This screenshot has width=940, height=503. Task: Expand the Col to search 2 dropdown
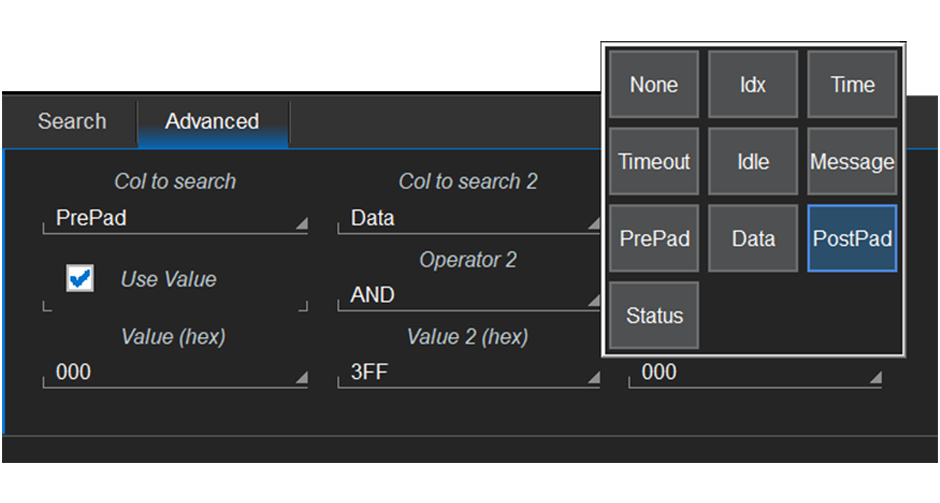click(468, 219)
